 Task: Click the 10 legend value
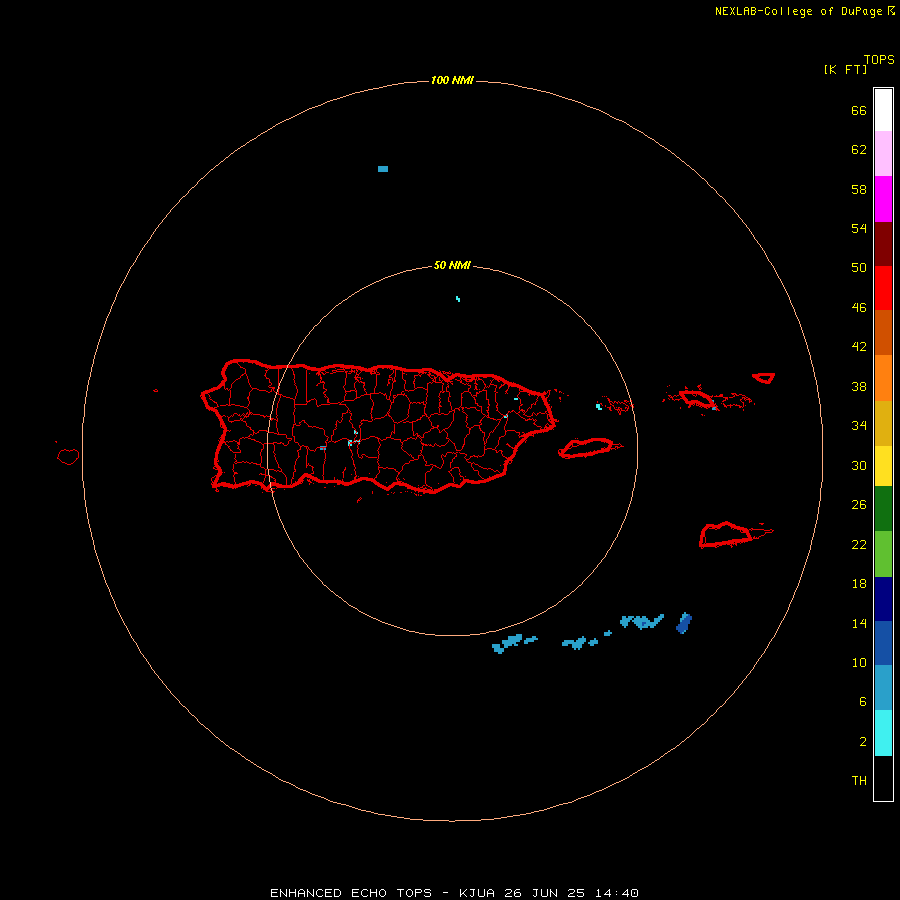pyautogui.click(x=859, y=663)
